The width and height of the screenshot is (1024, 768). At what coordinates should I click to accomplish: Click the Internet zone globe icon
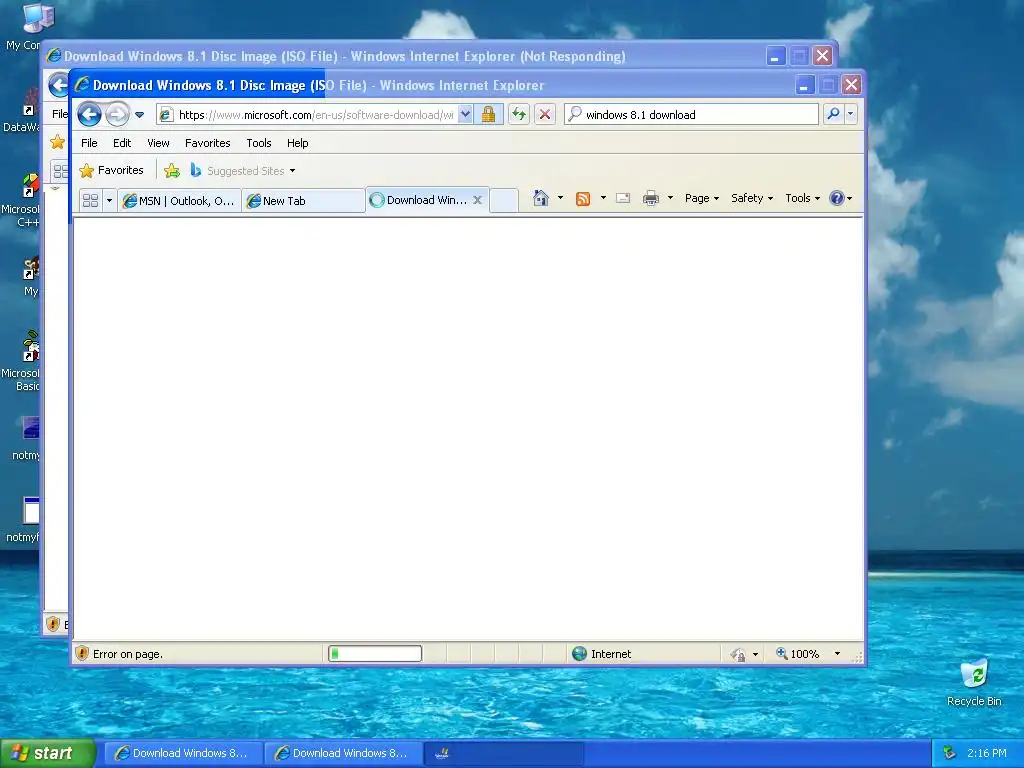579,654
